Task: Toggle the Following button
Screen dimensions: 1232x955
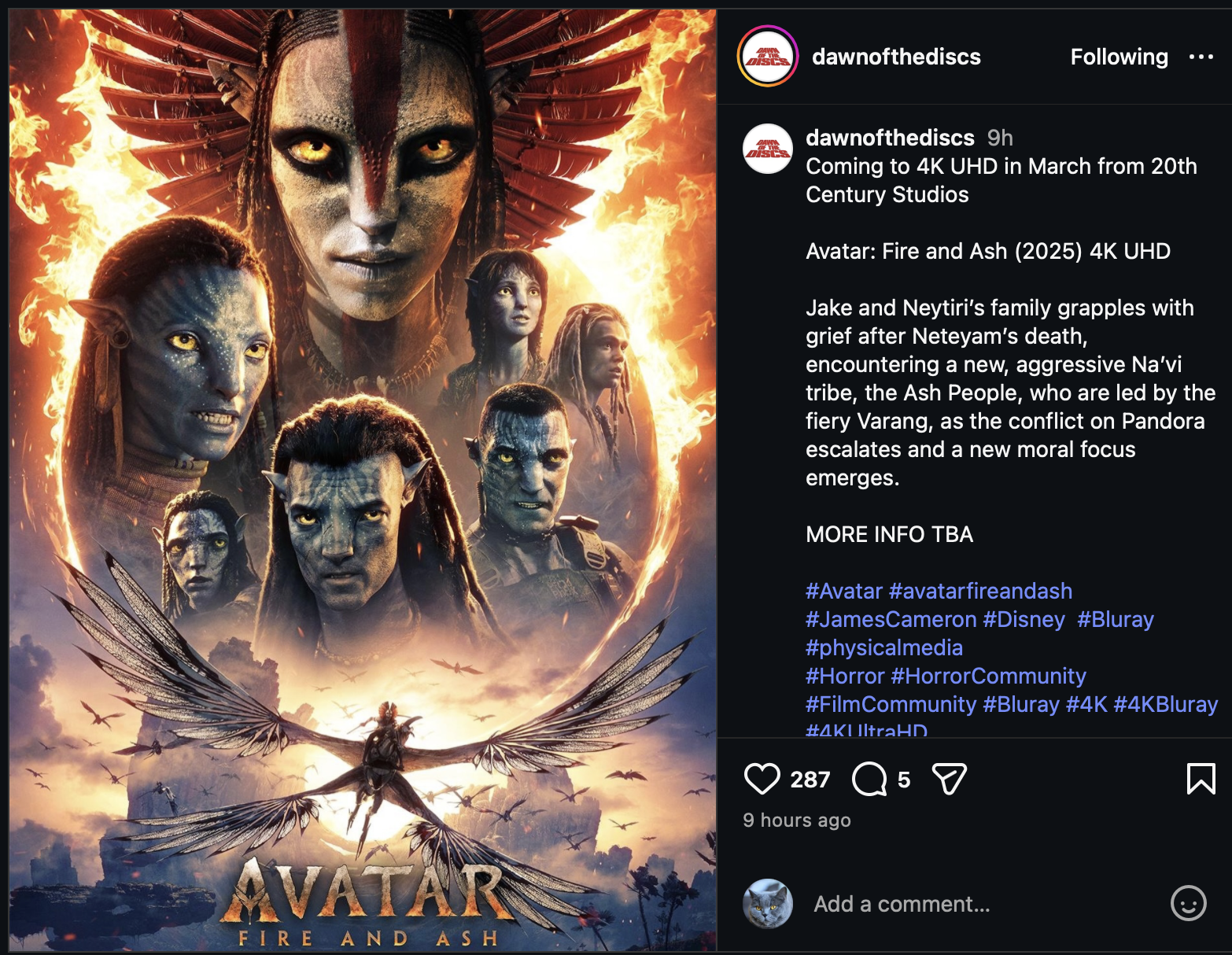Action: (x=1119, y=57)
